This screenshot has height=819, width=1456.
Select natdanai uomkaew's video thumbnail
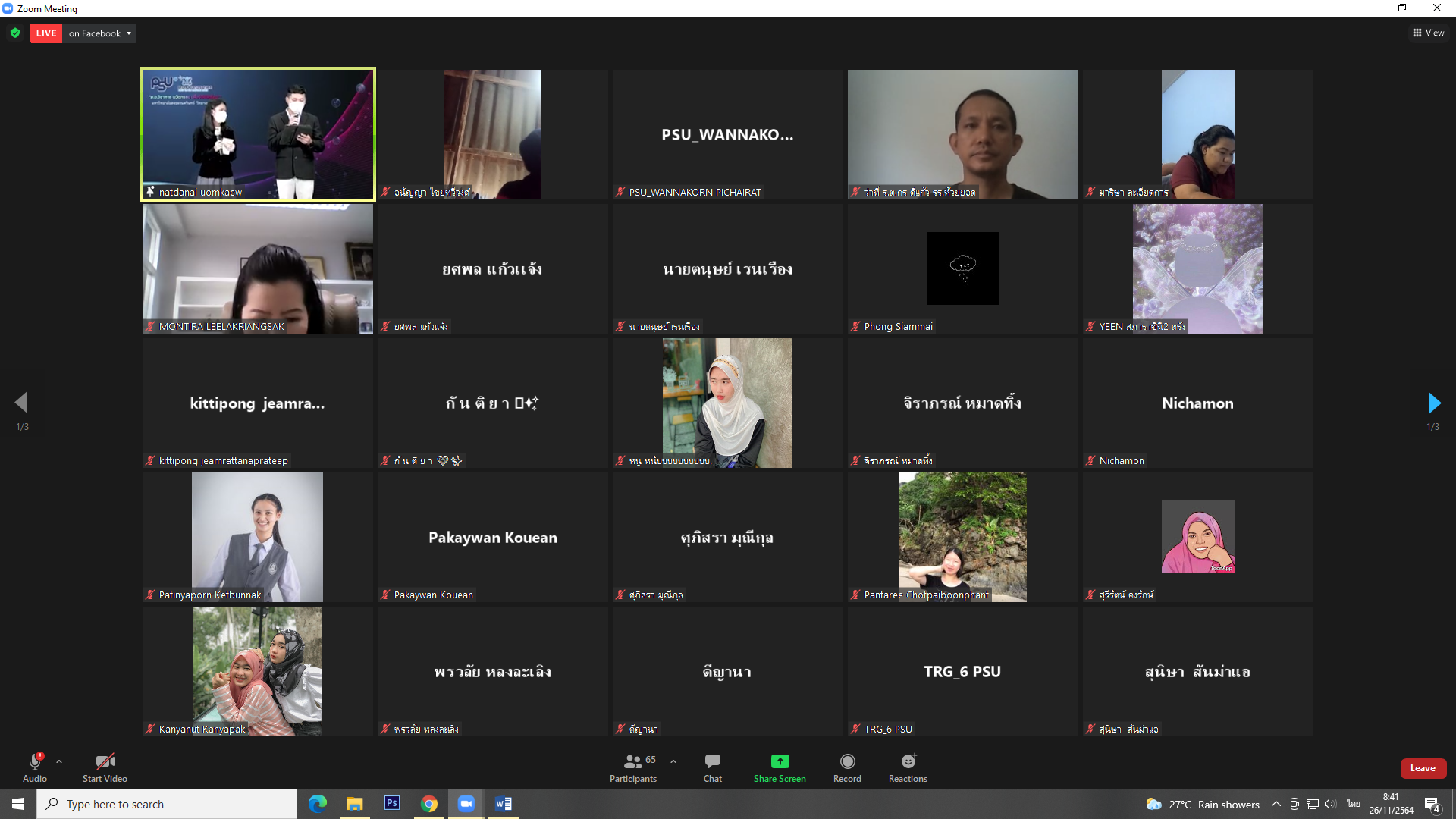click(x=258, y=134)
